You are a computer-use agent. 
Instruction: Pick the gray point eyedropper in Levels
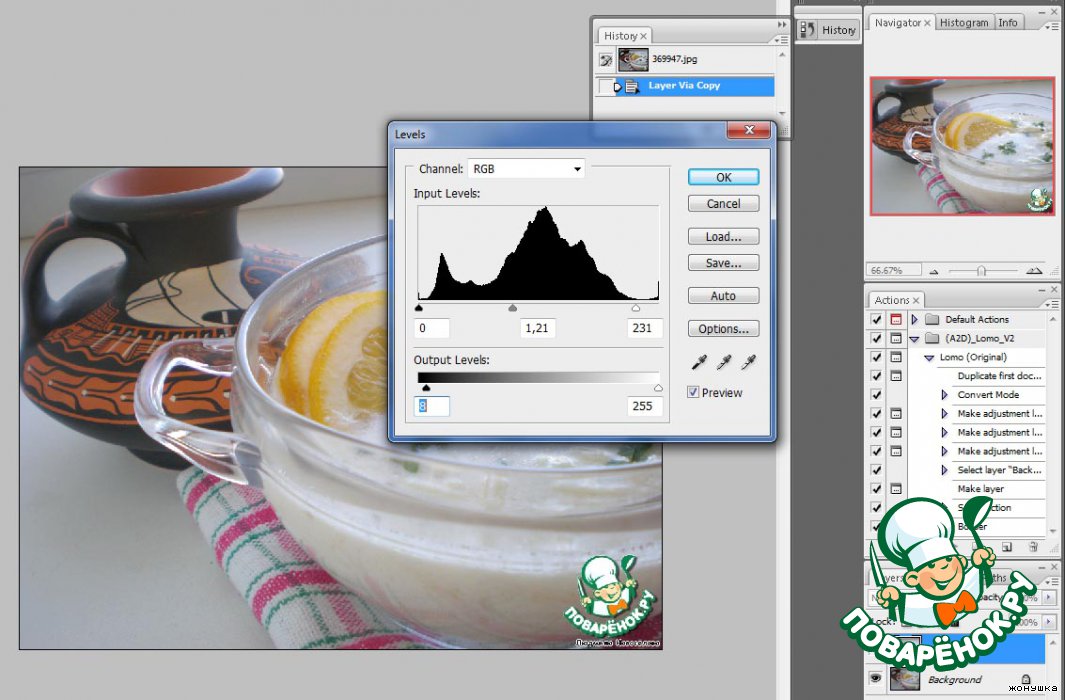(724, 363)
